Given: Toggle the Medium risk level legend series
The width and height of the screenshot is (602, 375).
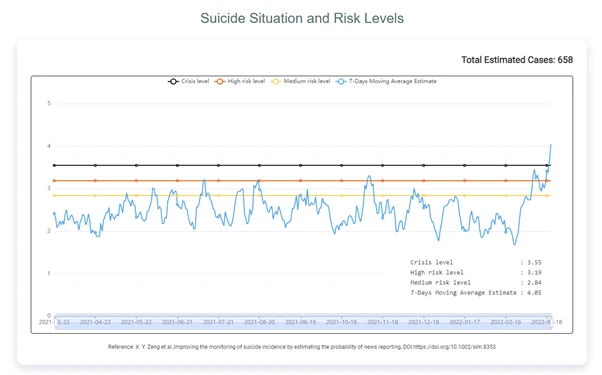Looking at the screenshot, I should 301,81.
